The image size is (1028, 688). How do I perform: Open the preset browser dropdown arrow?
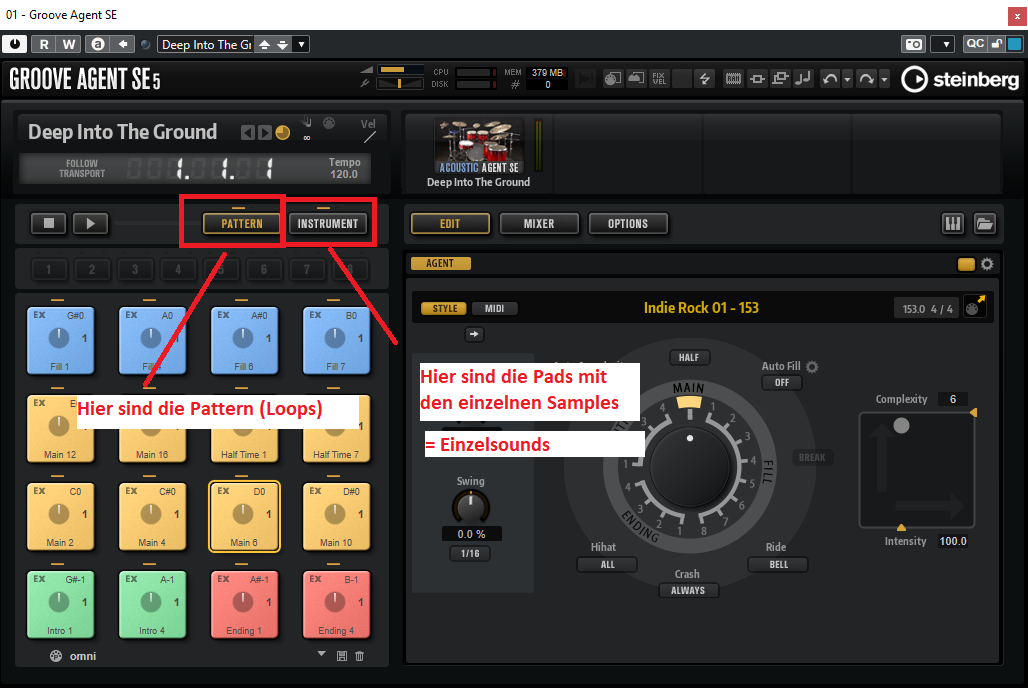tap(301, 45)
